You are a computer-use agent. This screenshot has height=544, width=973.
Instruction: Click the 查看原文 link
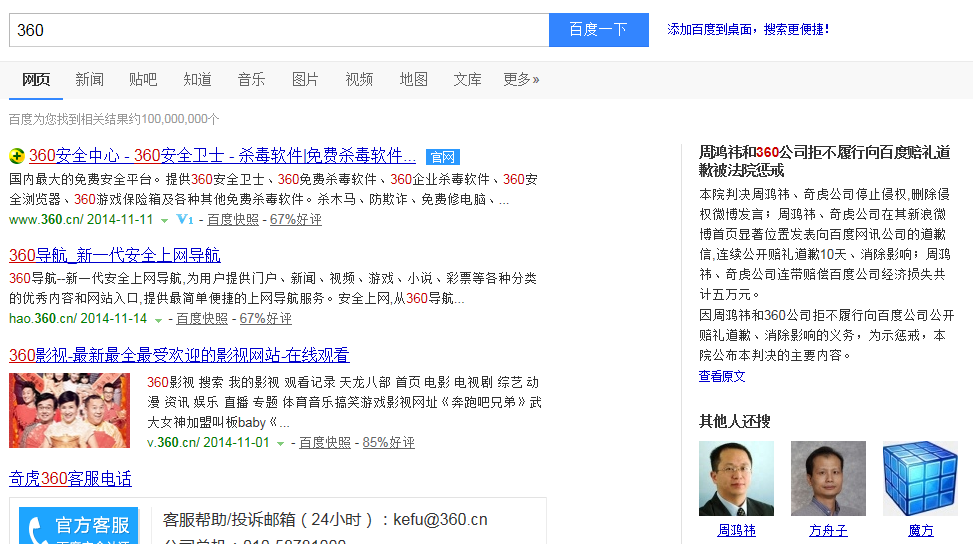(x=722, y=376)
